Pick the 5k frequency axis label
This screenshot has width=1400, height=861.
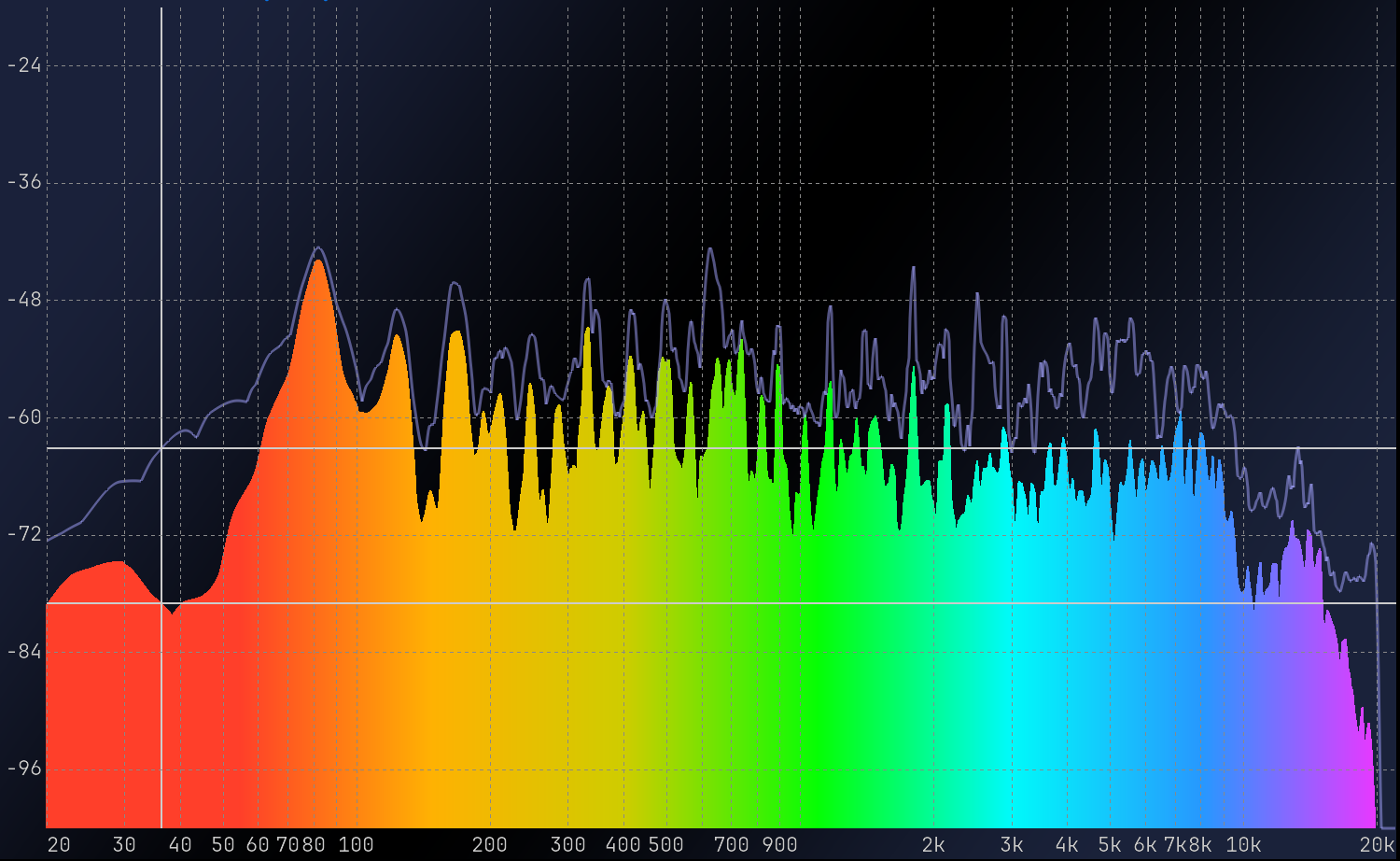click(x=1110, y=845)
